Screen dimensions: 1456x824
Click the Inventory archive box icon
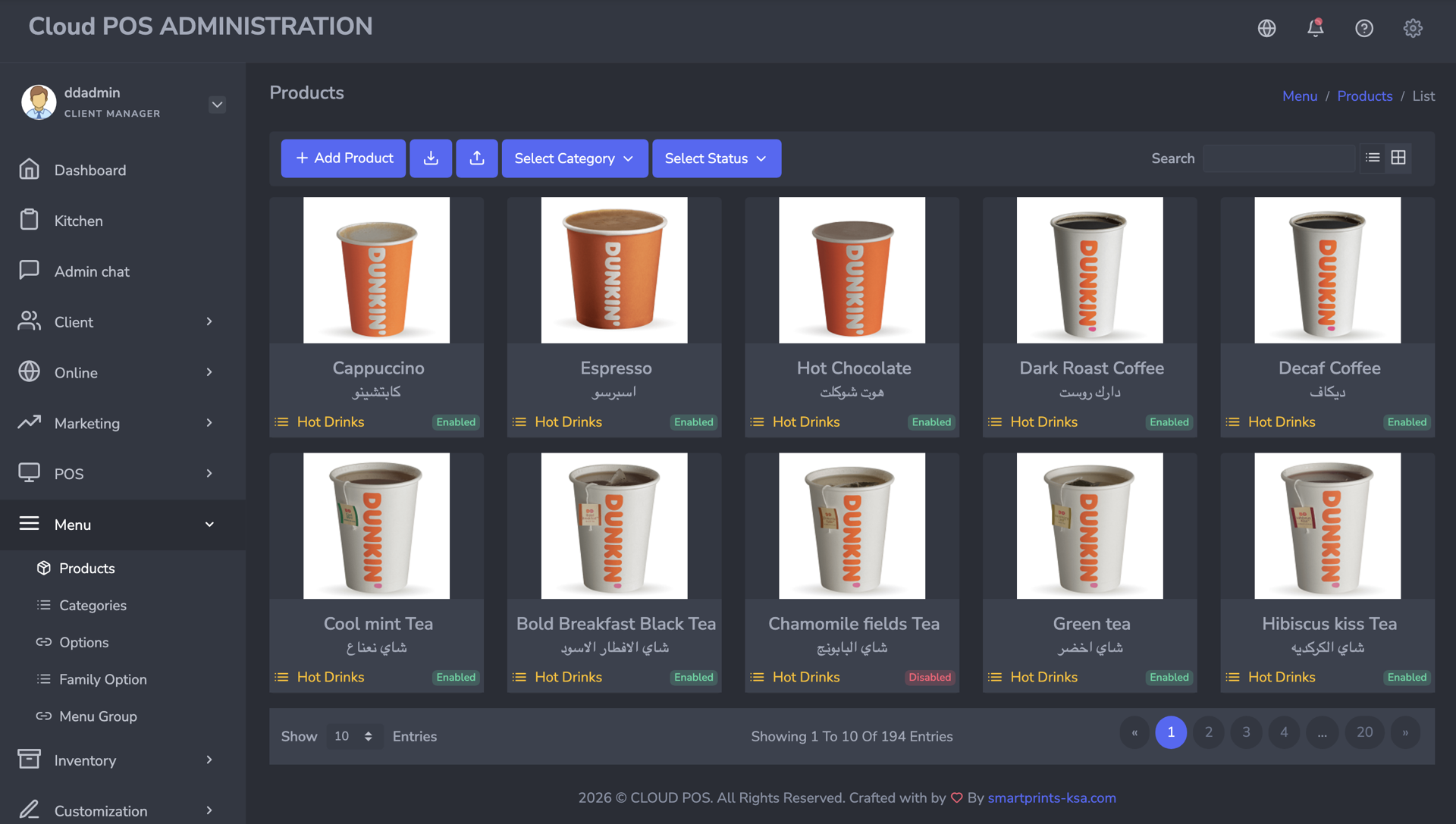pyautogui.click(x=29, y=760)
